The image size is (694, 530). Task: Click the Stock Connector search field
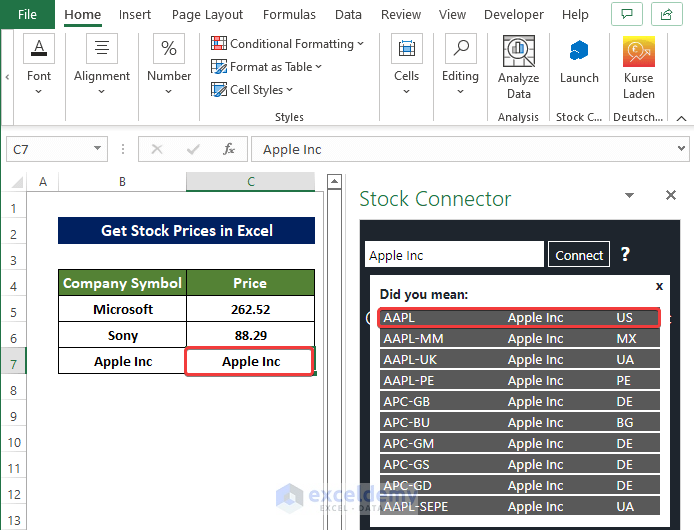(x=454, y=255)
